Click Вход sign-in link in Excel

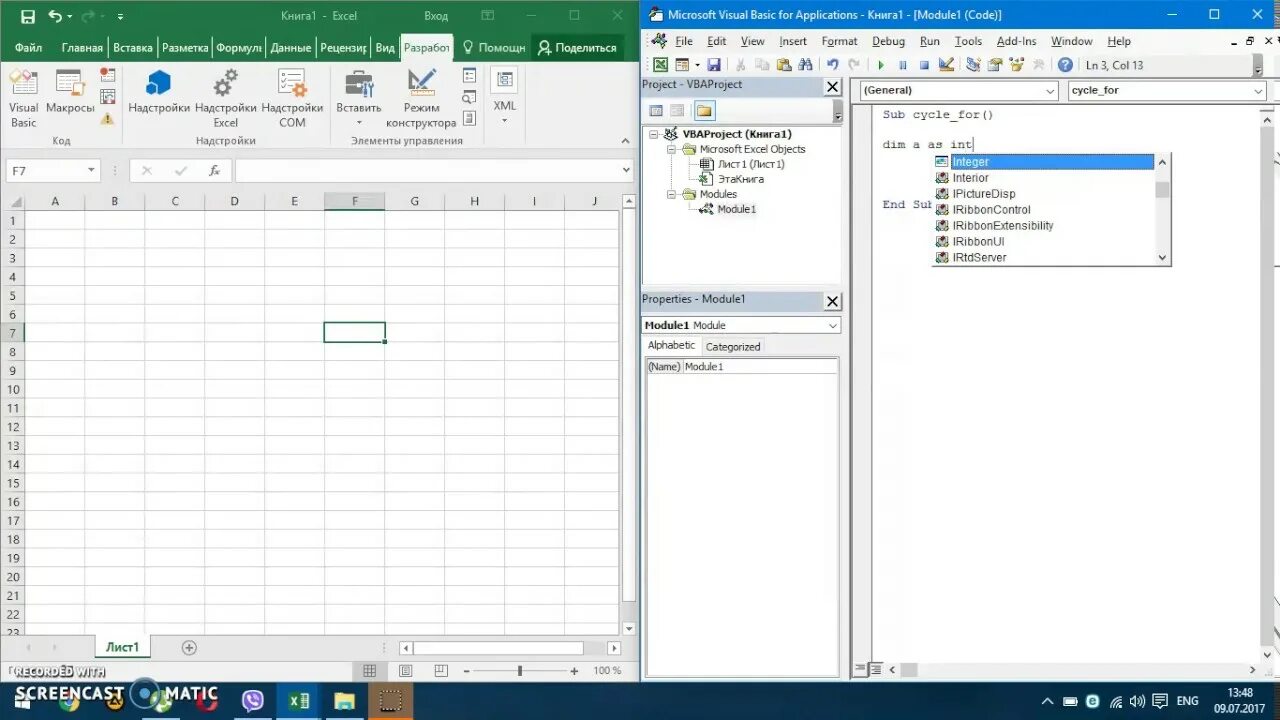coord(436,16)
